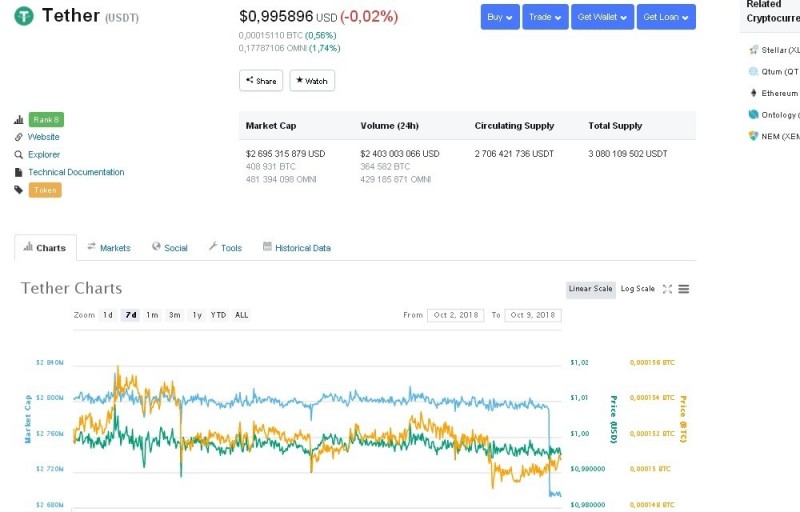The height and width of the screenshot is (512, 800).
Task: Click the Tether logo icon
Action: coord(23,16)
